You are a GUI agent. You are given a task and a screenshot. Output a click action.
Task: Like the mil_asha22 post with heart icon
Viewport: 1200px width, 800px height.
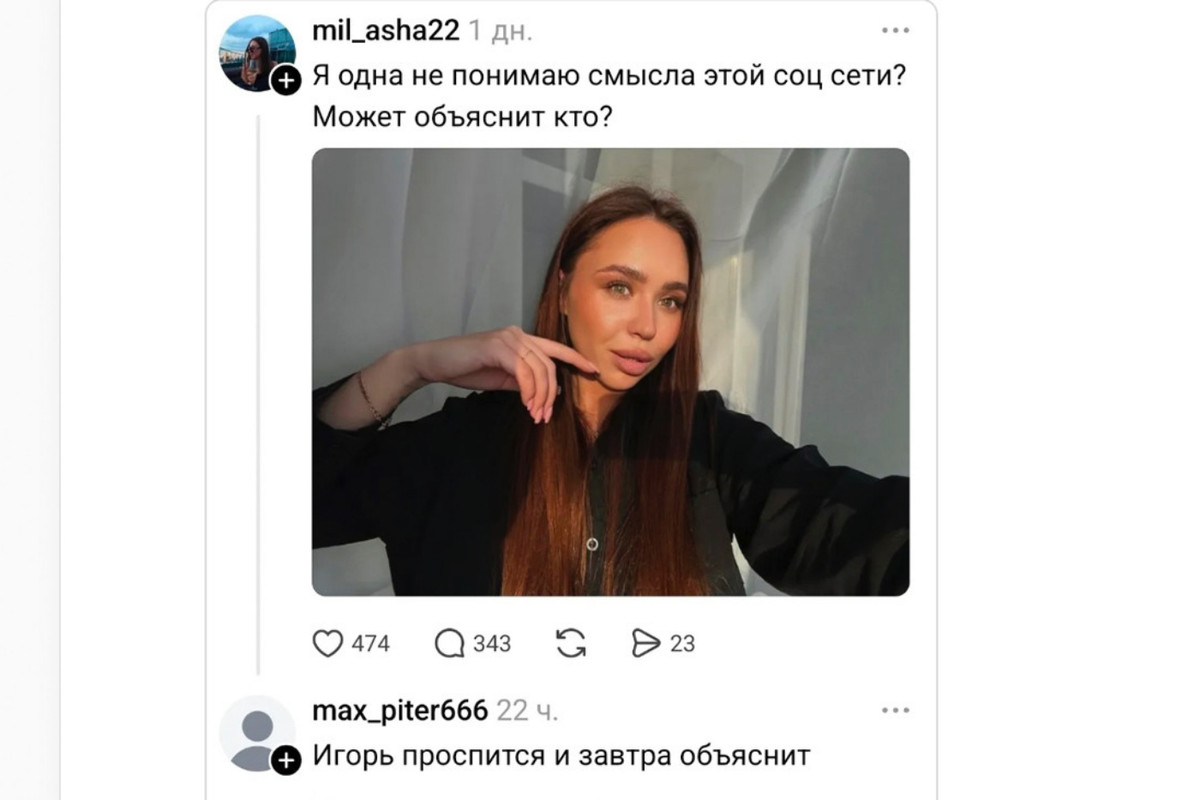pos(328,643)
